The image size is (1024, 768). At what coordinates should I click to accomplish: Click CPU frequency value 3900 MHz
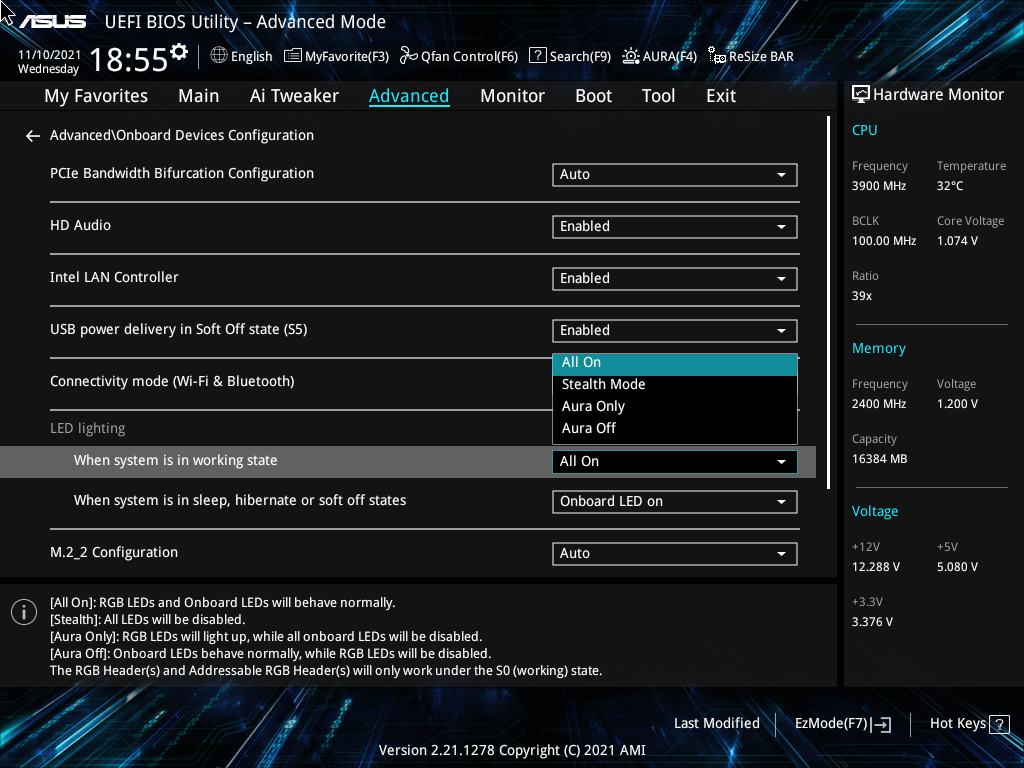pyautogui.click(x=879, y=186)
